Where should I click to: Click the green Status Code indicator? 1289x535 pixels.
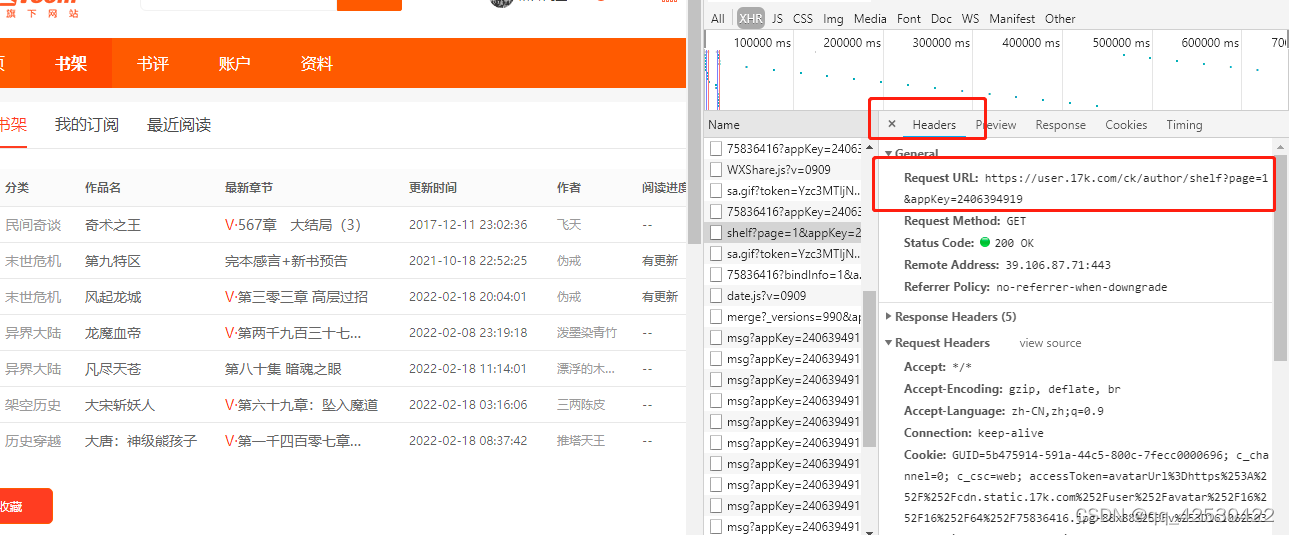985,242
